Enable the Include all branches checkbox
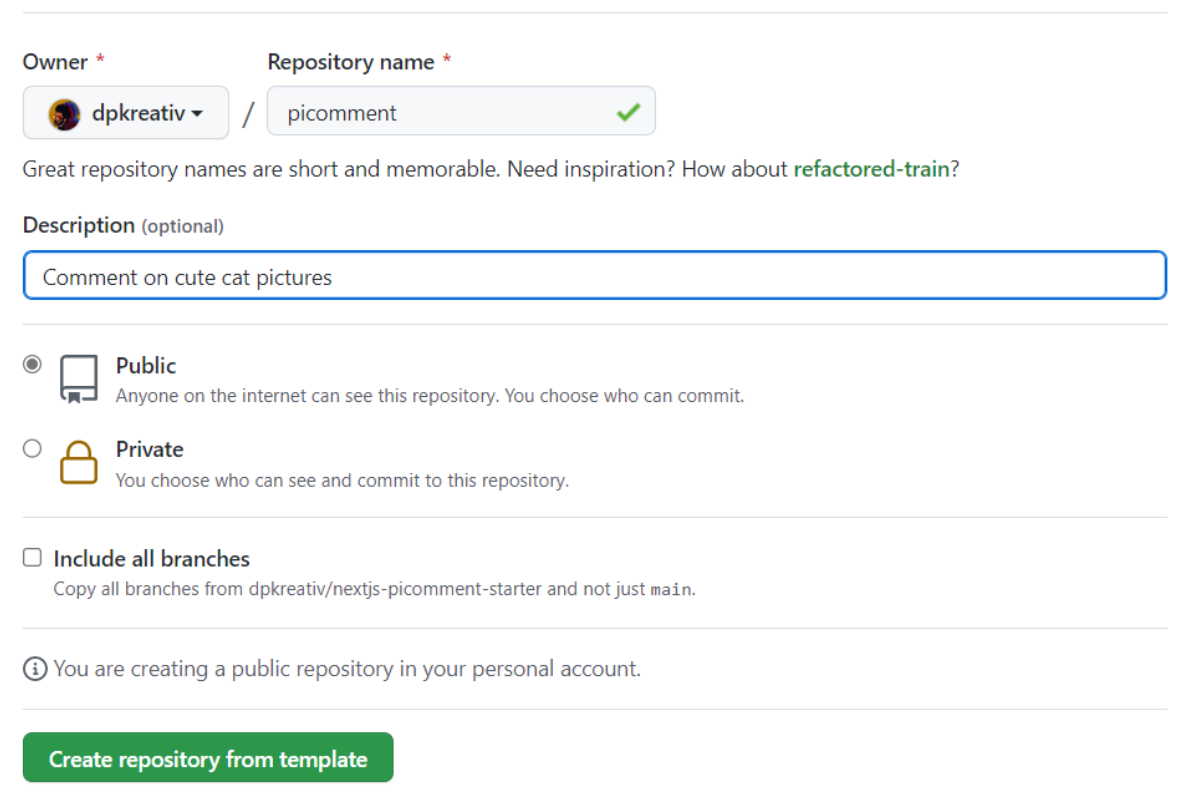Image resolution: width=1182 pixels, height=798 pixels. click(33, 558)
